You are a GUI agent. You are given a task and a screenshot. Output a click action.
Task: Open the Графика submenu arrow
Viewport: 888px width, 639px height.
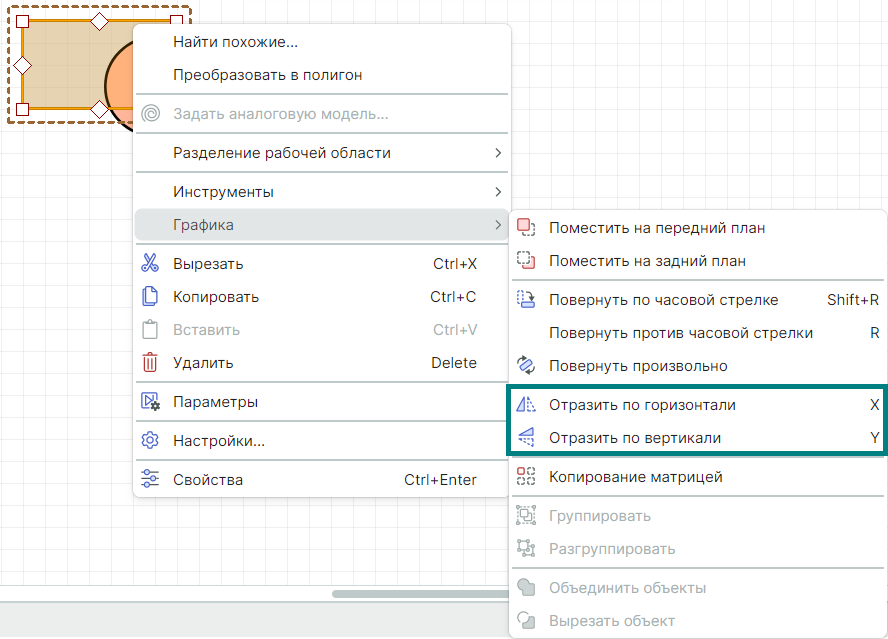pyautogui.click(x=497, y=225)
